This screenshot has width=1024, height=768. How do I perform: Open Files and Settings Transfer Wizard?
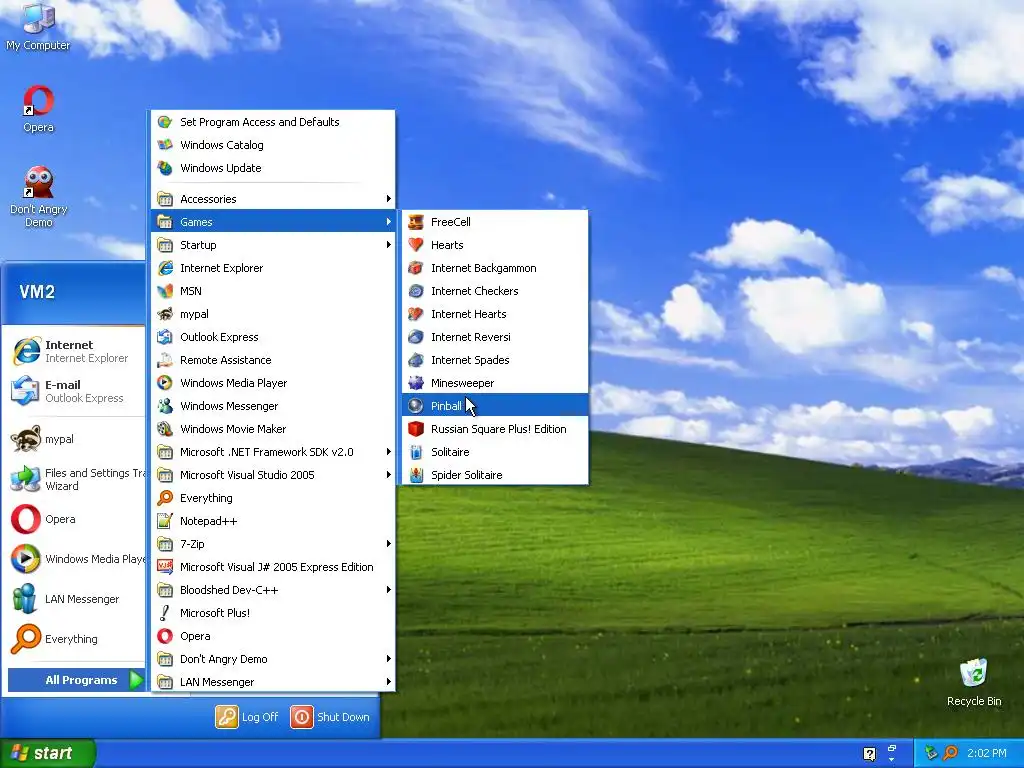76,479
